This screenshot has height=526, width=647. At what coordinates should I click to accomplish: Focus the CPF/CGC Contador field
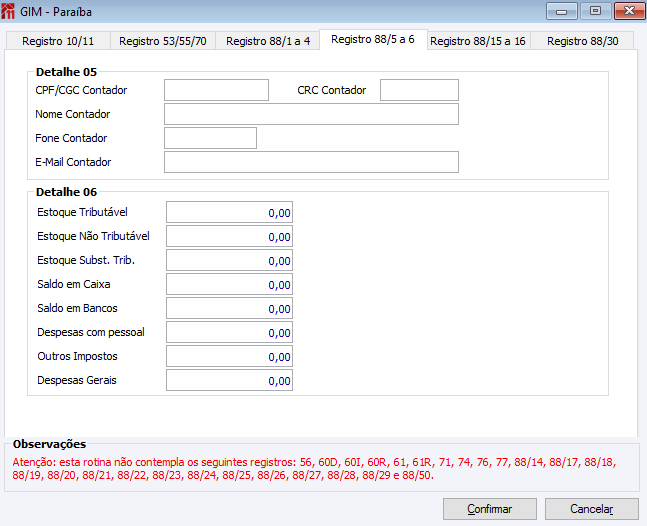pyautogui.click(x=216, y=90)
